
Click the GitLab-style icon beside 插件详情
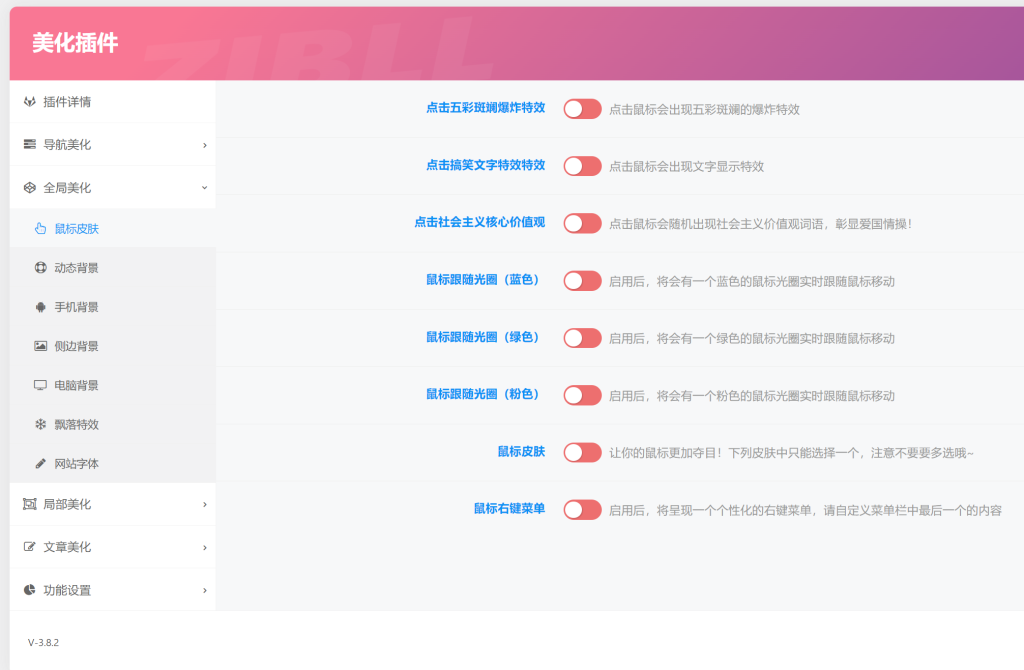30,102
